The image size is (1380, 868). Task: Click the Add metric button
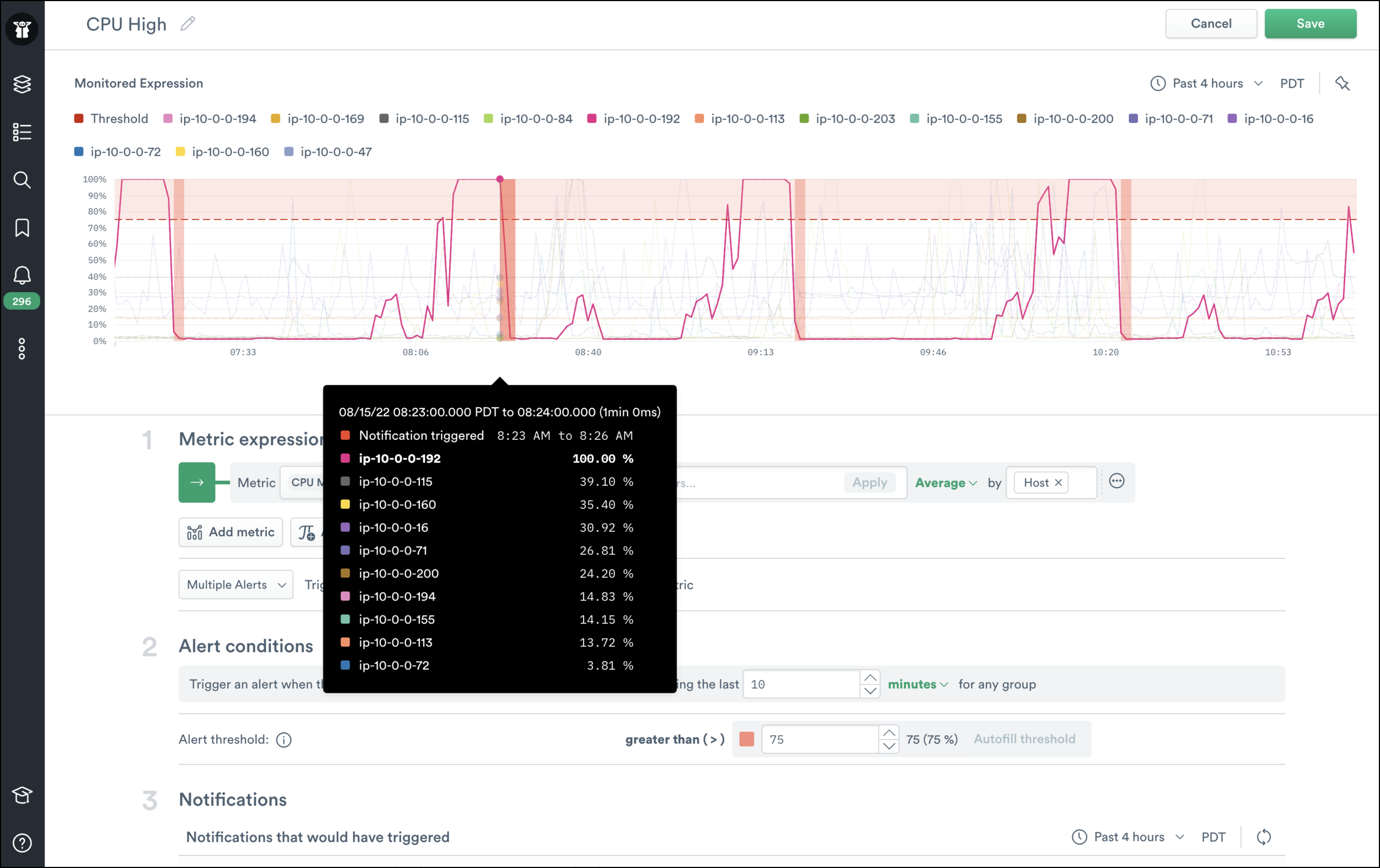click(x=230, y=532)
